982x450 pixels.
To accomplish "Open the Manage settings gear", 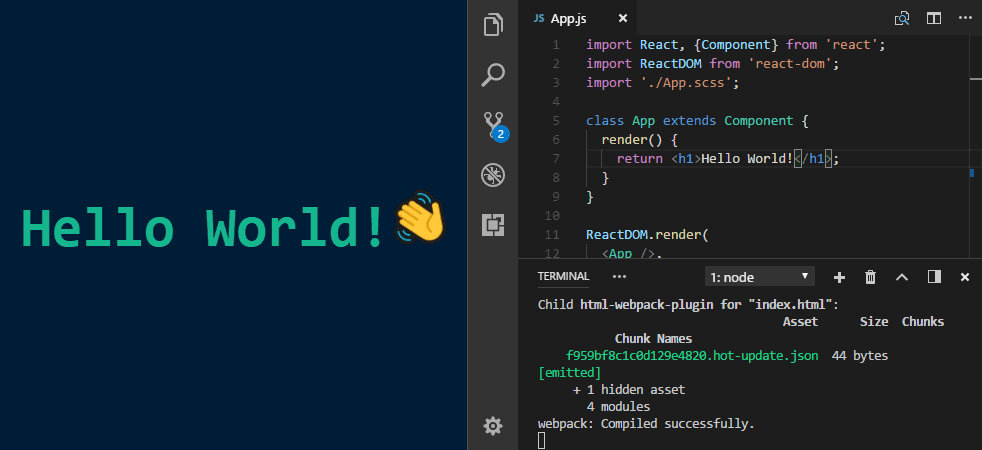I will [493, 427].
